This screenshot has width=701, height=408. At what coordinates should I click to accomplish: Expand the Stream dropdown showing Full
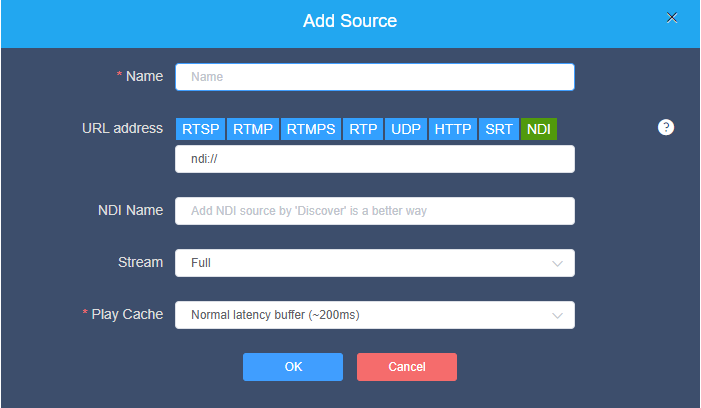point(375,263)
